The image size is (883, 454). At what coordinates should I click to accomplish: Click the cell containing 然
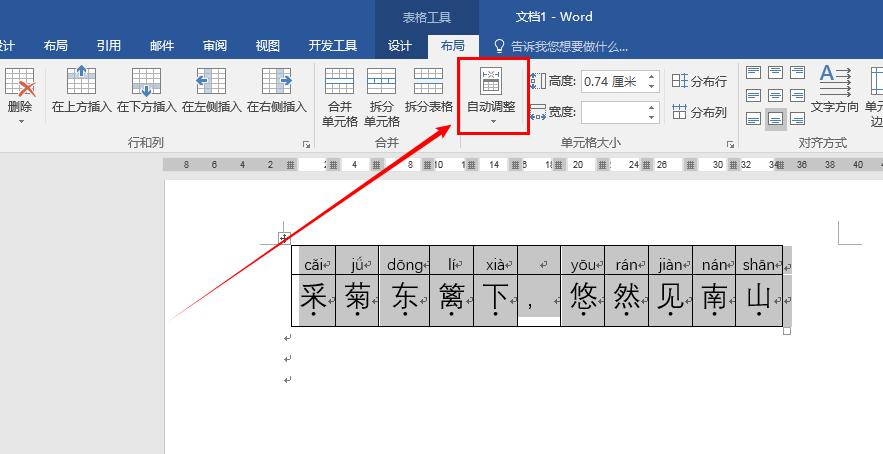tap(627, 300)
